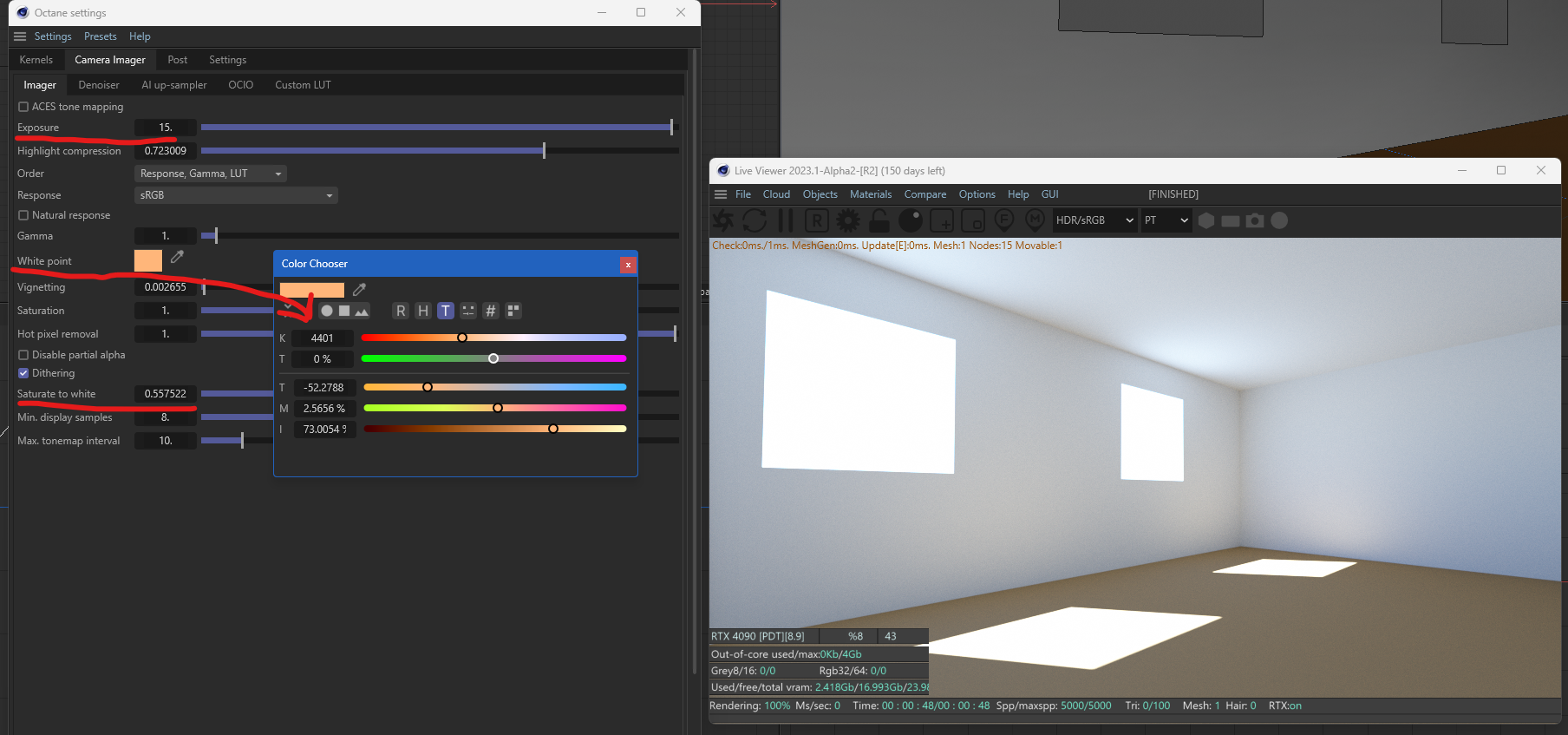This screenshot has width=1568, height=735.
Task: Toggle the color swatches grid button
Action: (513, 311)
